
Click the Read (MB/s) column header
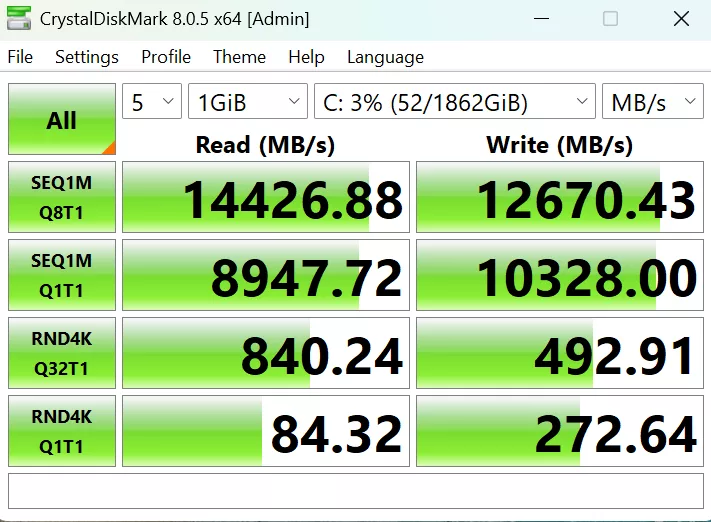(265, 145)
